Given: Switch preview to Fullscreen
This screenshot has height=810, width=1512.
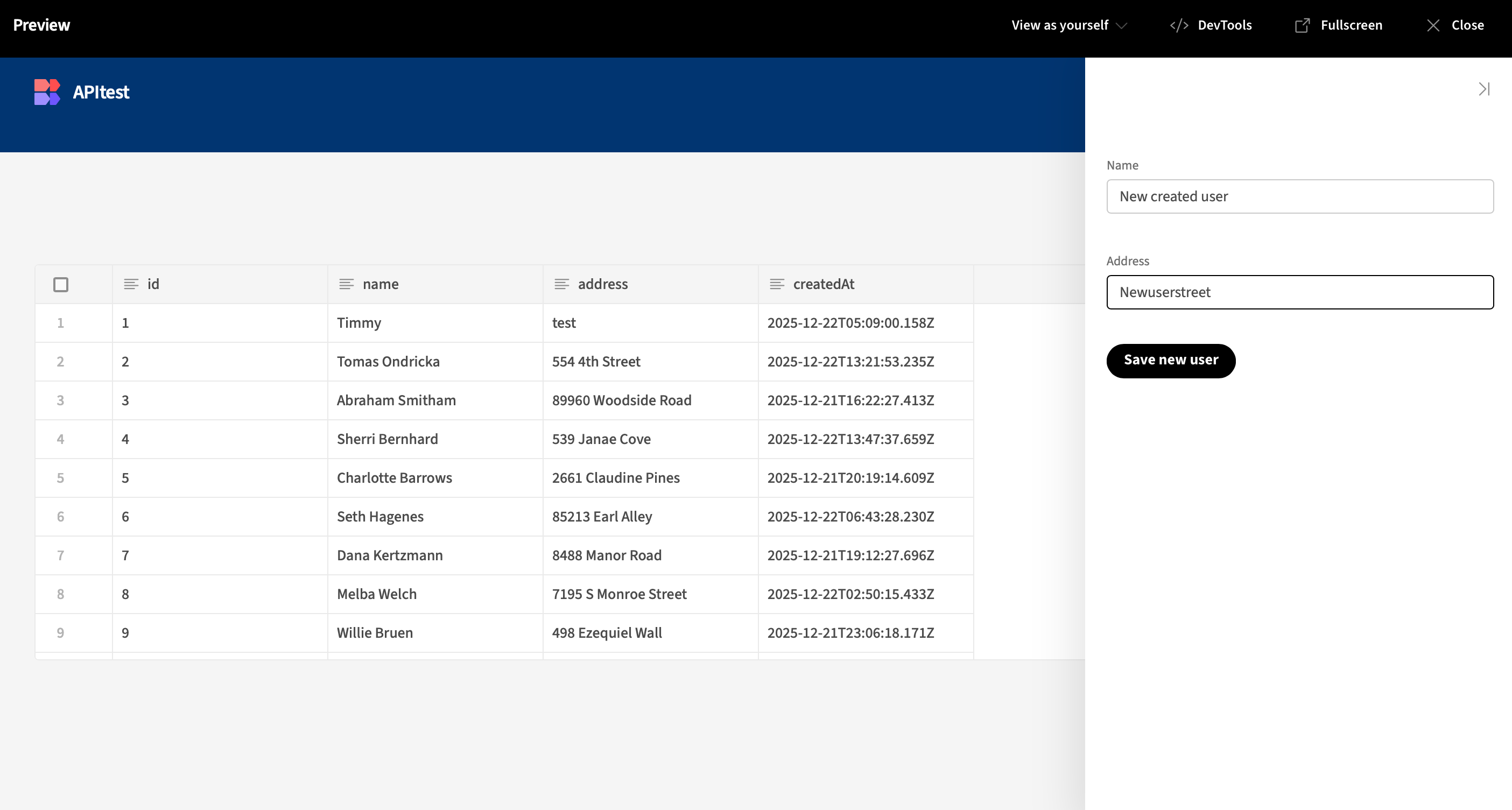Looking at the screenshot, I should coord(1351,25).
